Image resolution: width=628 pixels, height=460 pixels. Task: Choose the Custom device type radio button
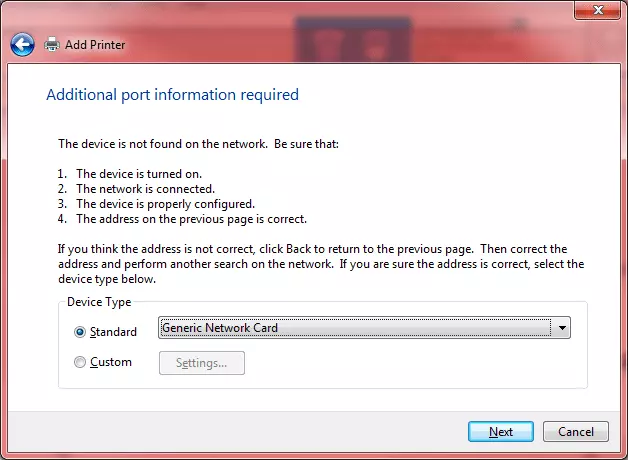[x=80, y=362]
